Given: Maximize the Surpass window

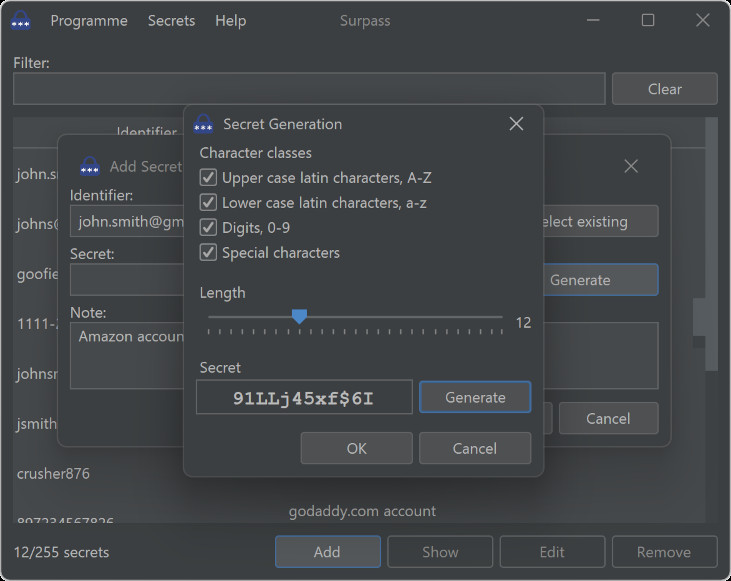Looking at the screenshot, I should [648, 20].
